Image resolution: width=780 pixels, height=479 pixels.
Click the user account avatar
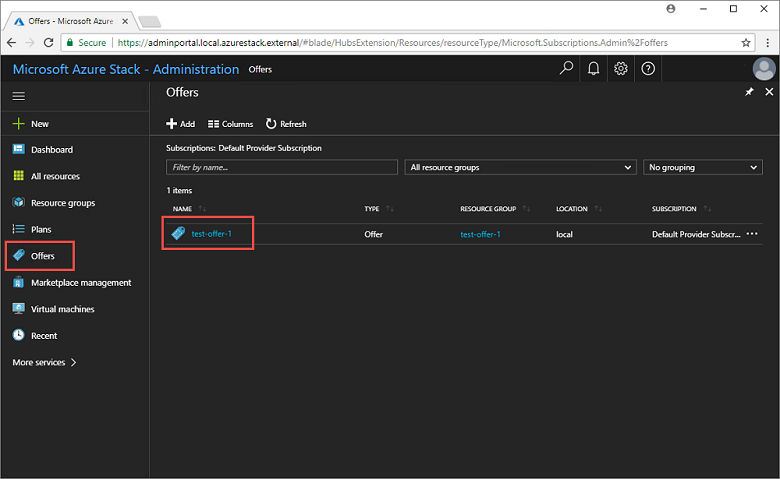click(763, 69)
